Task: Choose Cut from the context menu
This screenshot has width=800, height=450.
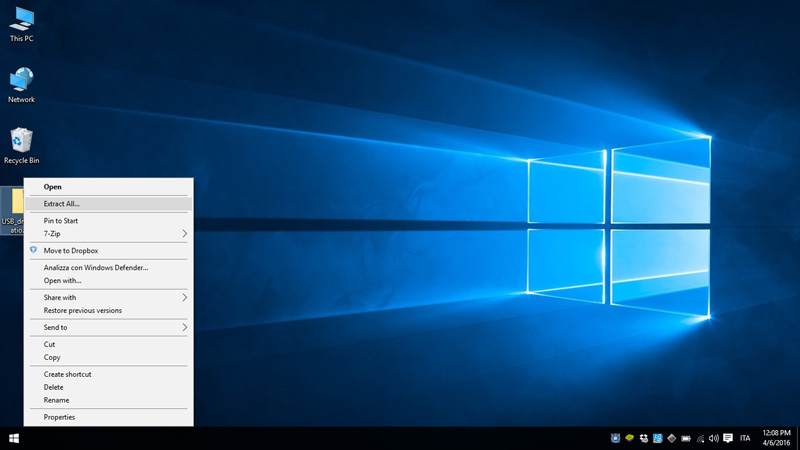Action: [x=109, y=344]
